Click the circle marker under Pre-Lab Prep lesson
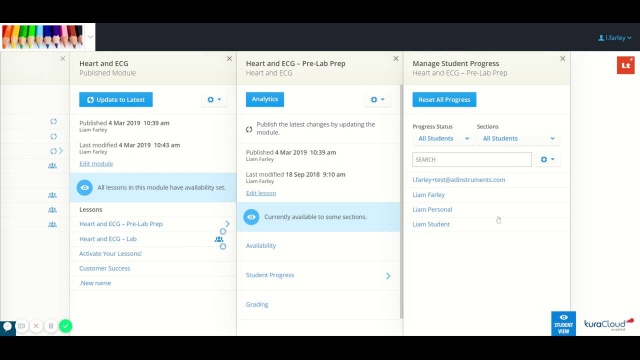This screenshot has height=360, width=640. (x=223, y=231)
